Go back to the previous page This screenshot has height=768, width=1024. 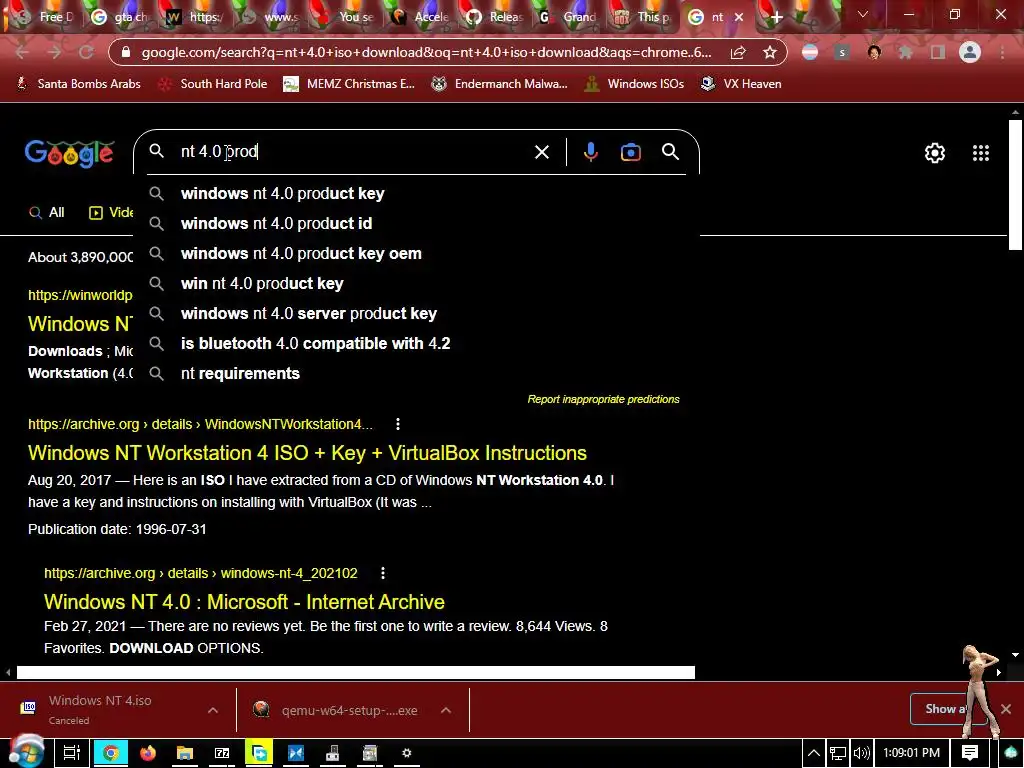click(x=22, y=52)
